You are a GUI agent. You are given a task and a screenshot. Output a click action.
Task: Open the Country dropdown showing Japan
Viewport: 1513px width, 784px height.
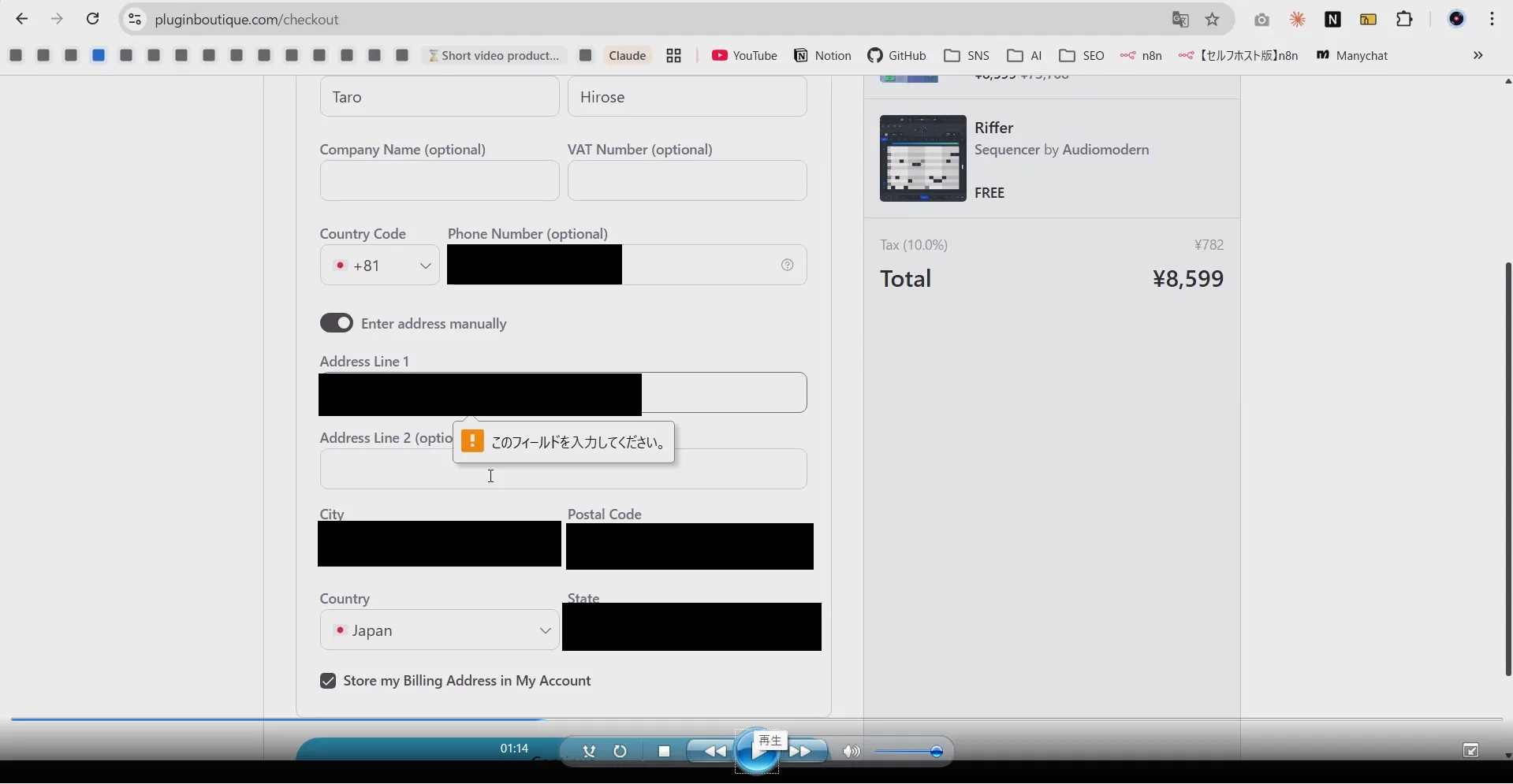tap(438, 630)
